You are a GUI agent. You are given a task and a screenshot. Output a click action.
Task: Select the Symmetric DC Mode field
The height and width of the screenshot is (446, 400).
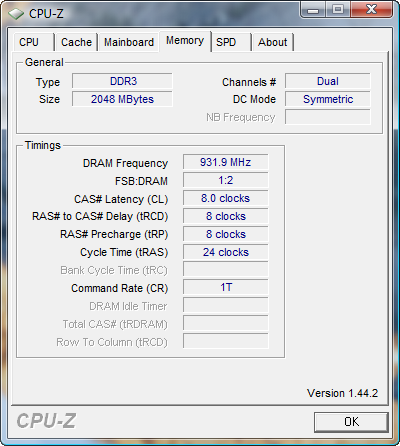click(328, 99)
